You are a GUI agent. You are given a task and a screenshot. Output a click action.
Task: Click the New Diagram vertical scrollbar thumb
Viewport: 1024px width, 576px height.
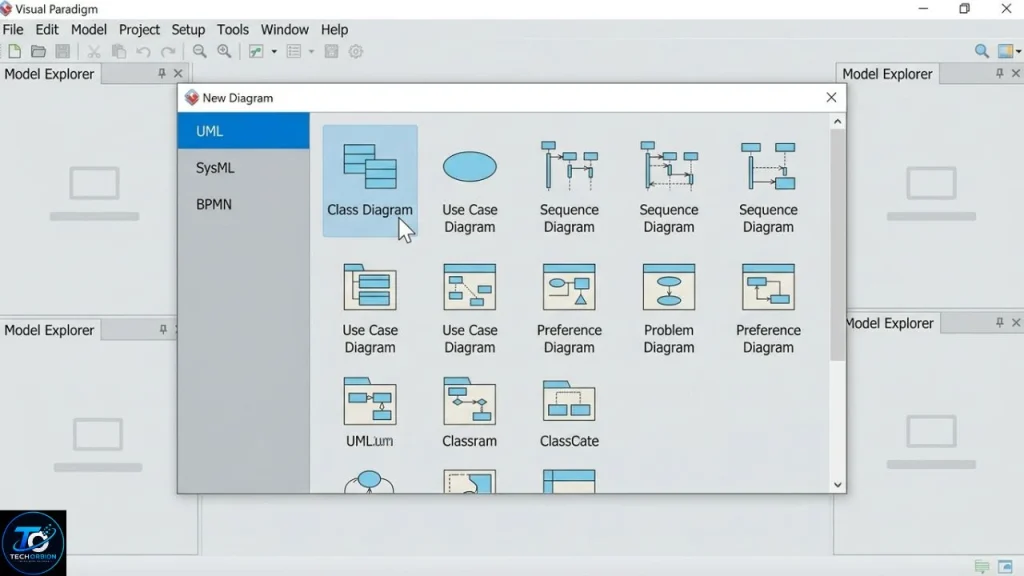tap(837, 245)
